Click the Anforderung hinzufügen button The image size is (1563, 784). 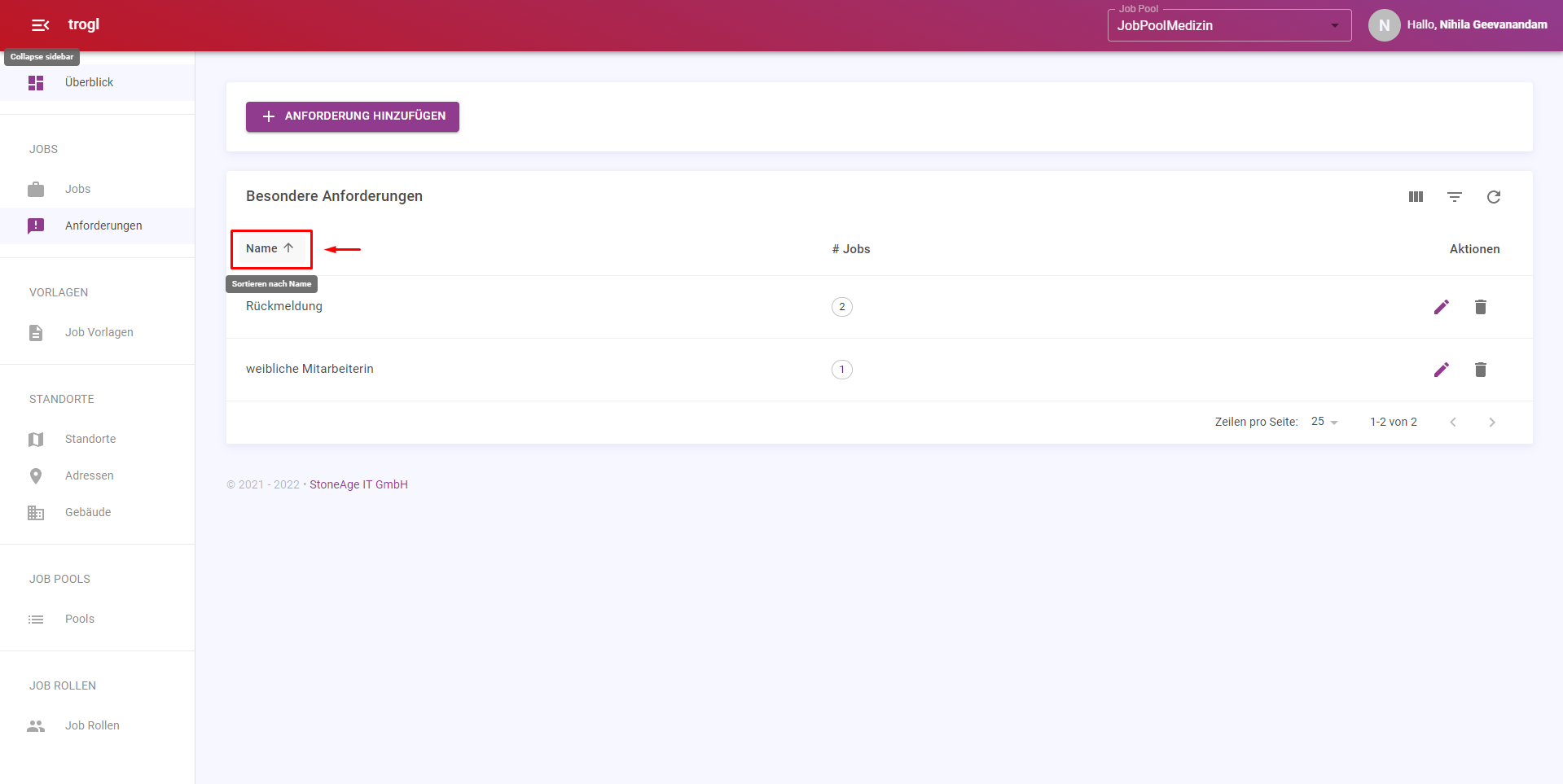pyautogui.click(x=353, y=116)
